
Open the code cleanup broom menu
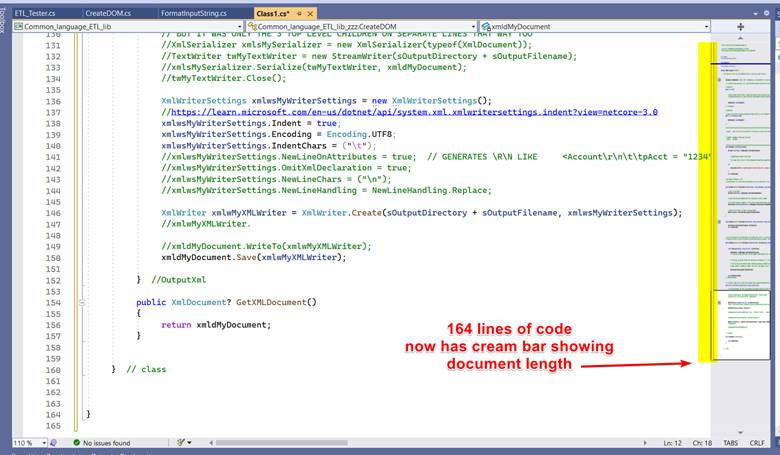click(x=181, y=443)
